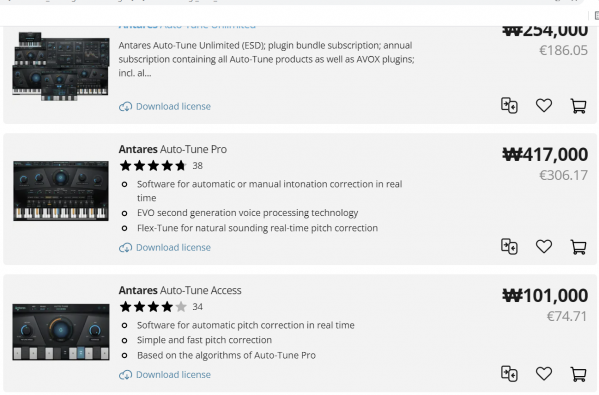Click cloud download icon under Auto-Tune Pro

coord(125,248)
